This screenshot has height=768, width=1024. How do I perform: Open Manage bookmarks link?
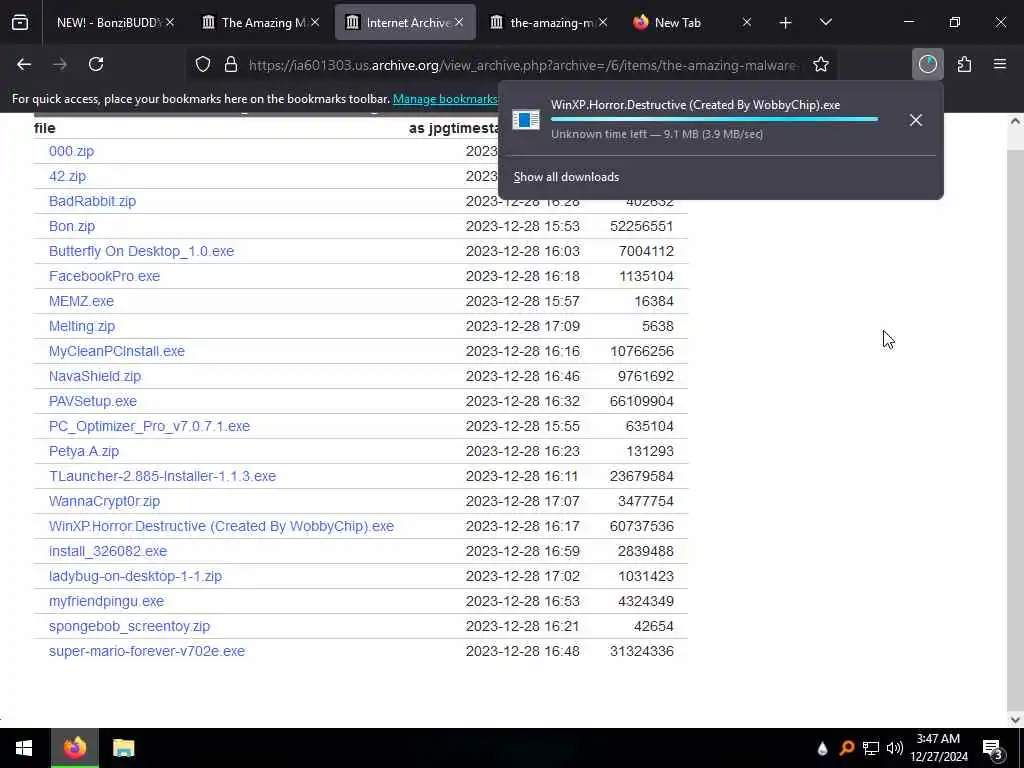pyautogui.click(x=445, y=99)
